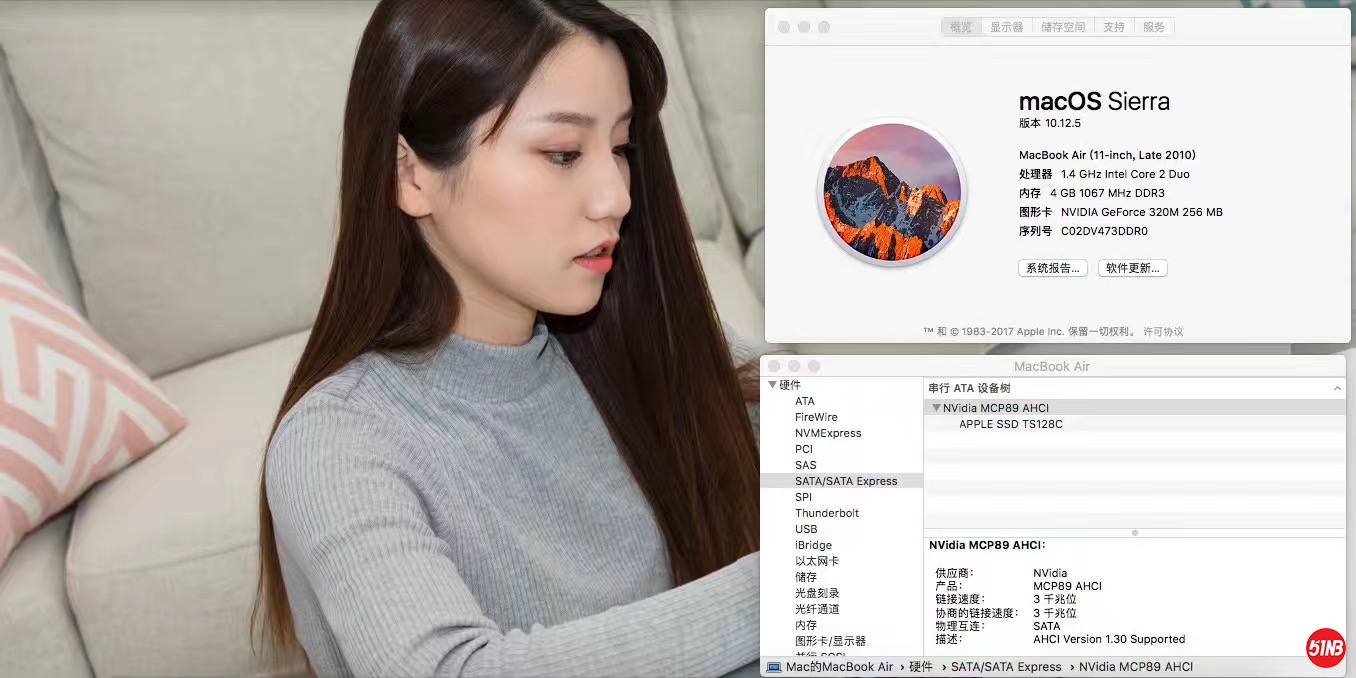Click the laptop icon in the path bar
This screenshot has width=1356, height=678.
[x=774, y=667]
